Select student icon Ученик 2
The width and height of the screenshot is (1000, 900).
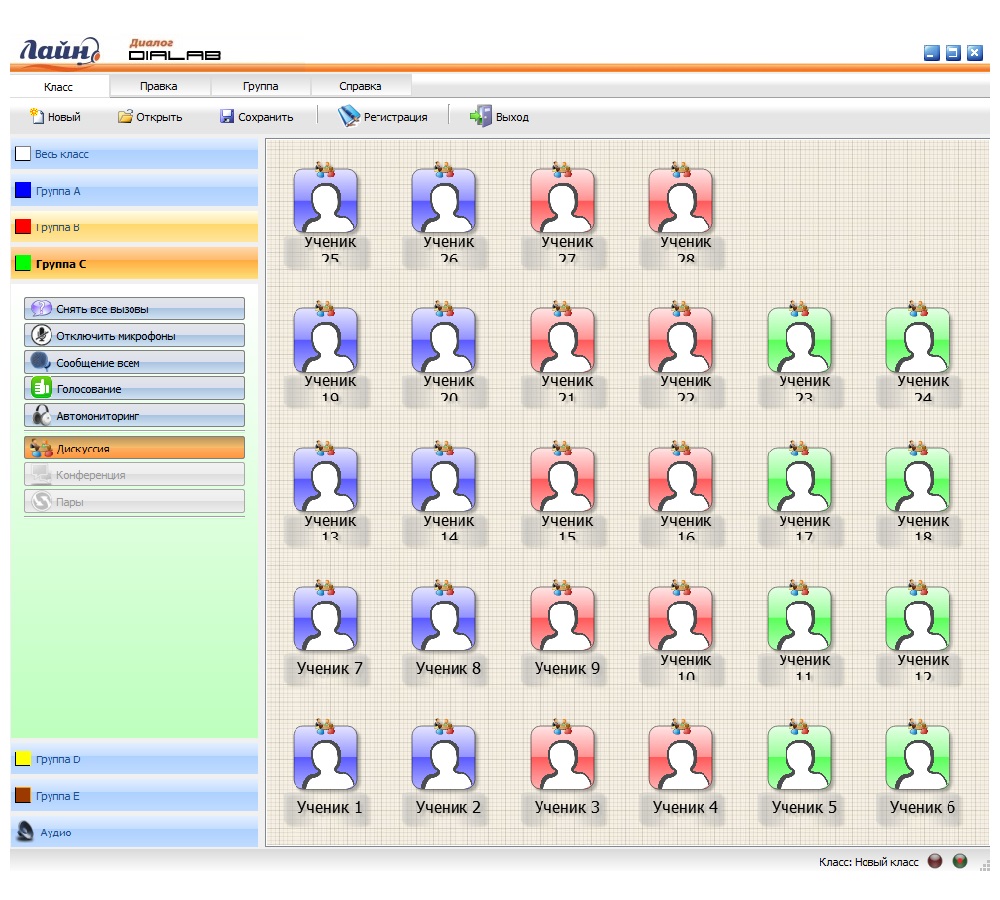pos(444,758)
